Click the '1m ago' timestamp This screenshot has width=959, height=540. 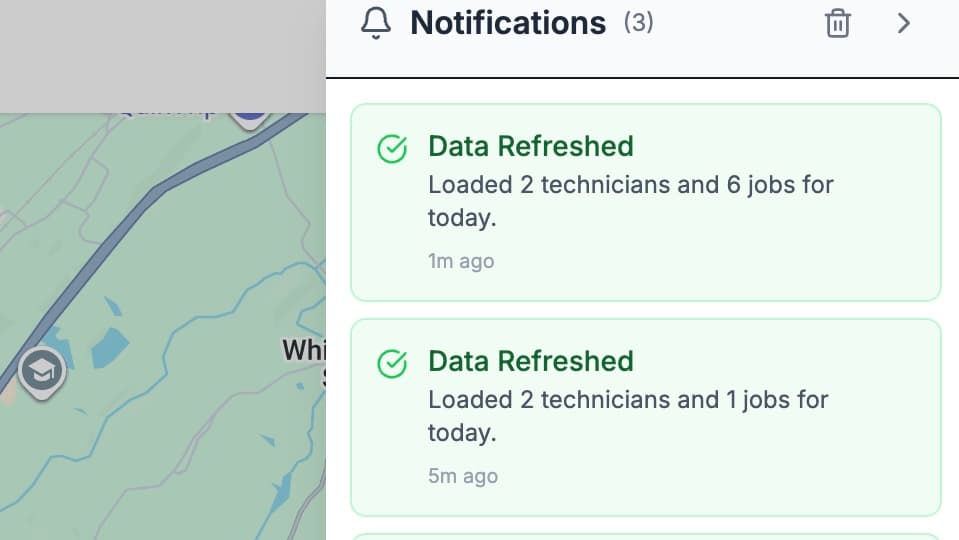pyautogui.click(x=461, y=261)
